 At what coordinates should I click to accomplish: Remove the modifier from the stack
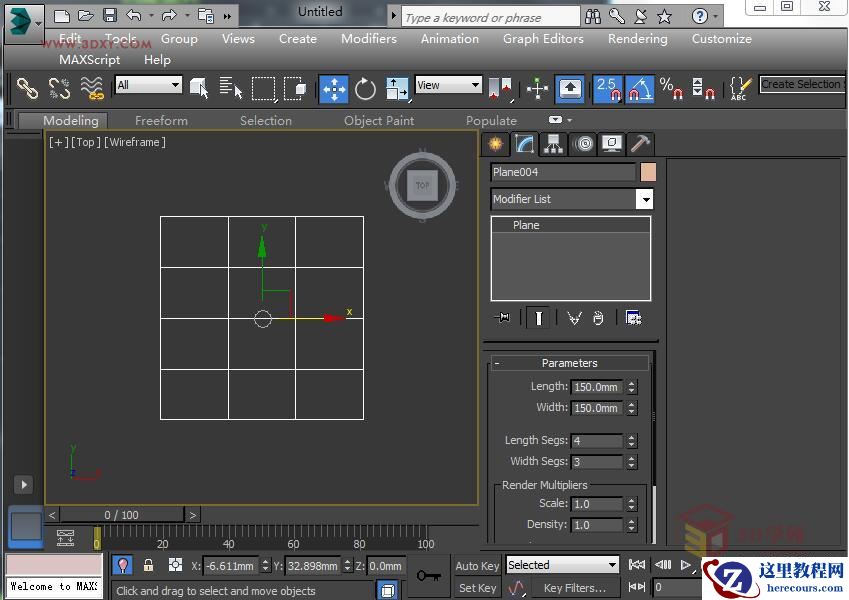[x=597, y=318]
